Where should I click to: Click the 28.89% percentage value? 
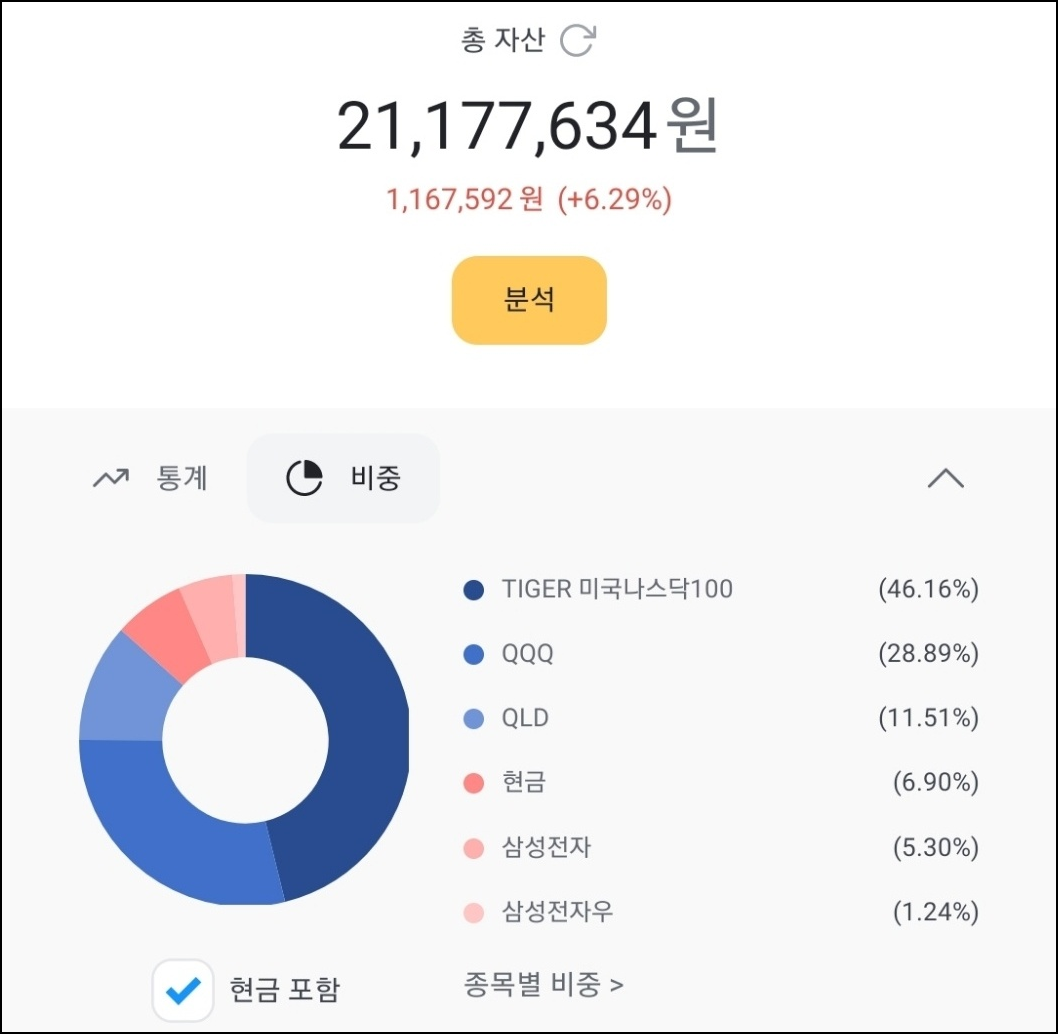click(x=928, y=653)
